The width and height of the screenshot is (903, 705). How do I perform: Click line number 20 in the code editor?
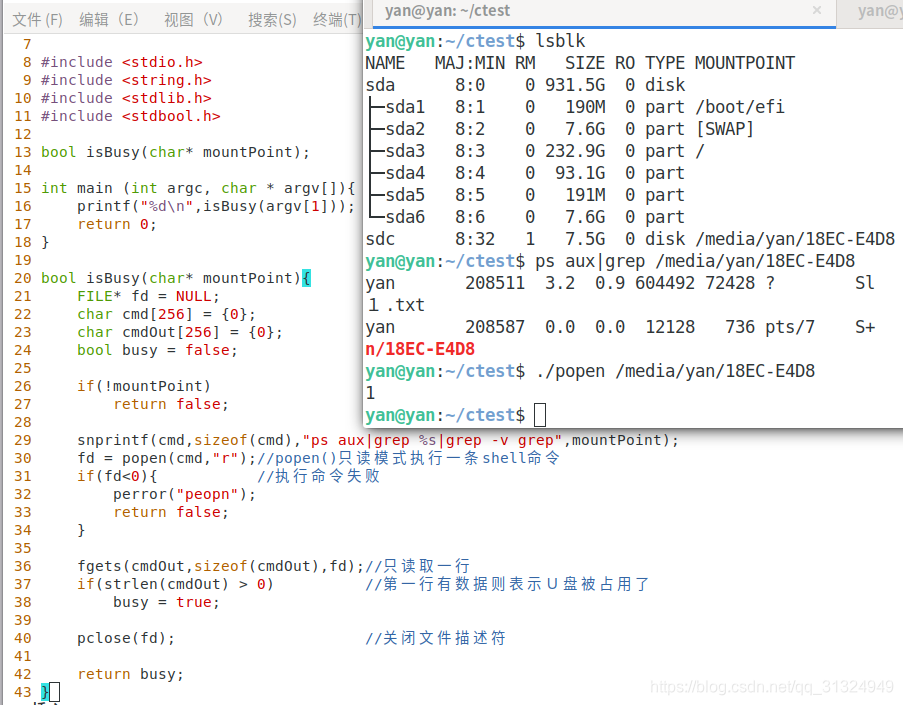(x=22, y=277)
